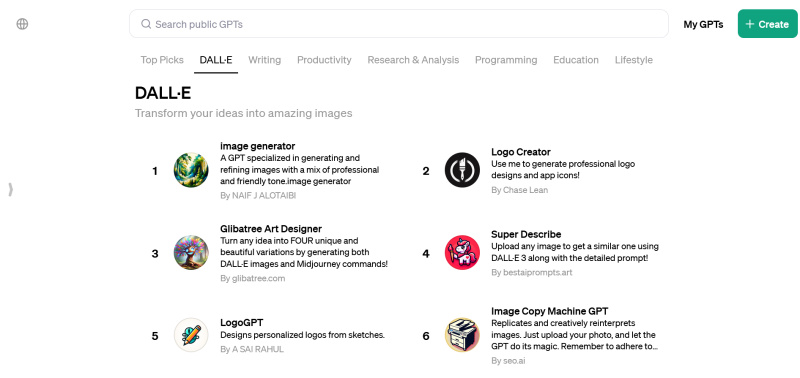
Task: Click the globe icon in the sidebar
Action: pos(22,24)
